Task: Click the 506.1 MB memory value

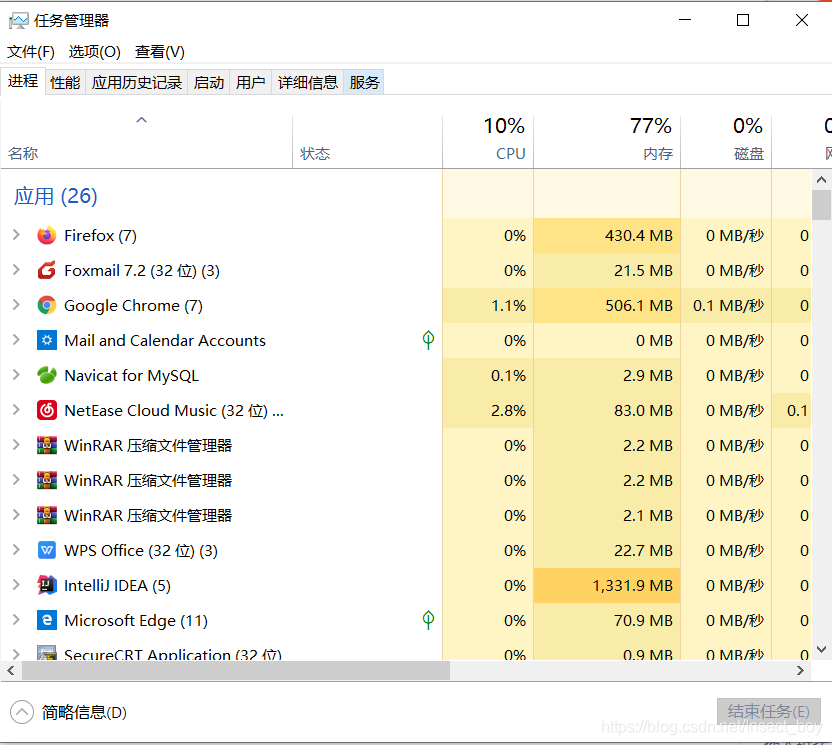Action: pyautogui.click(x=639, y=305)
